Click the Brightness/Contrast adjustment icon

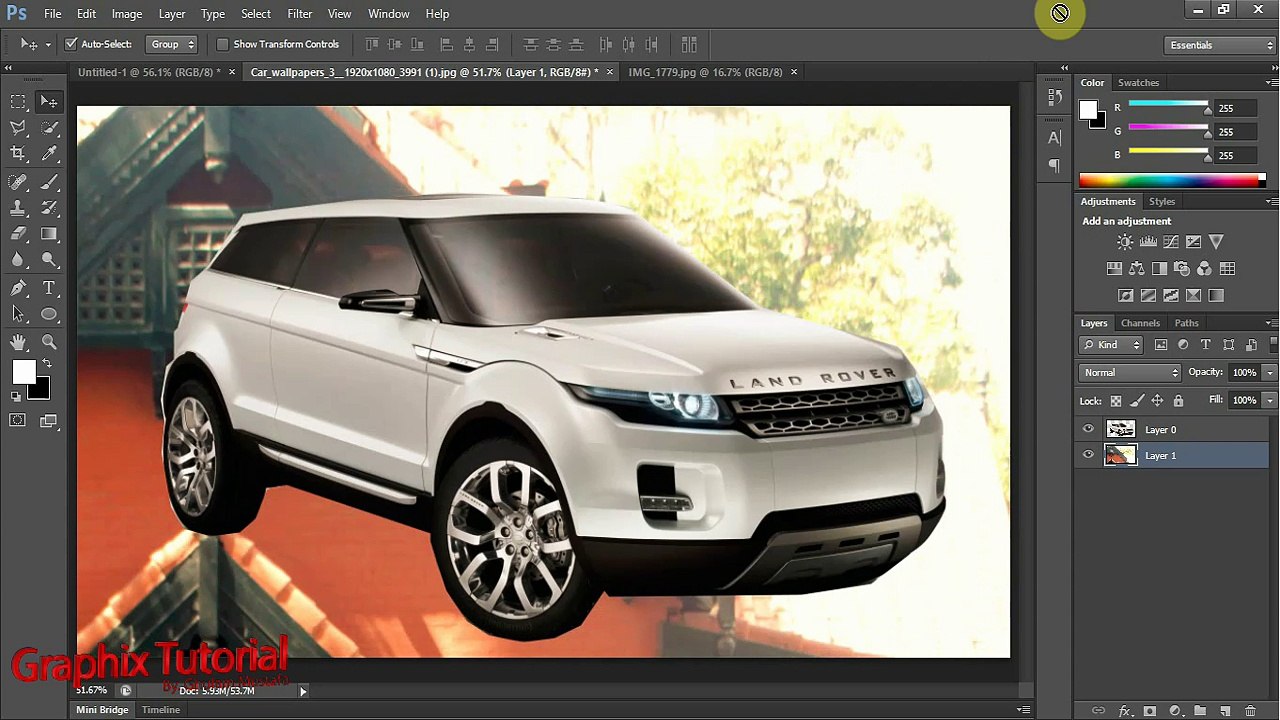(x=1125, y=242)
